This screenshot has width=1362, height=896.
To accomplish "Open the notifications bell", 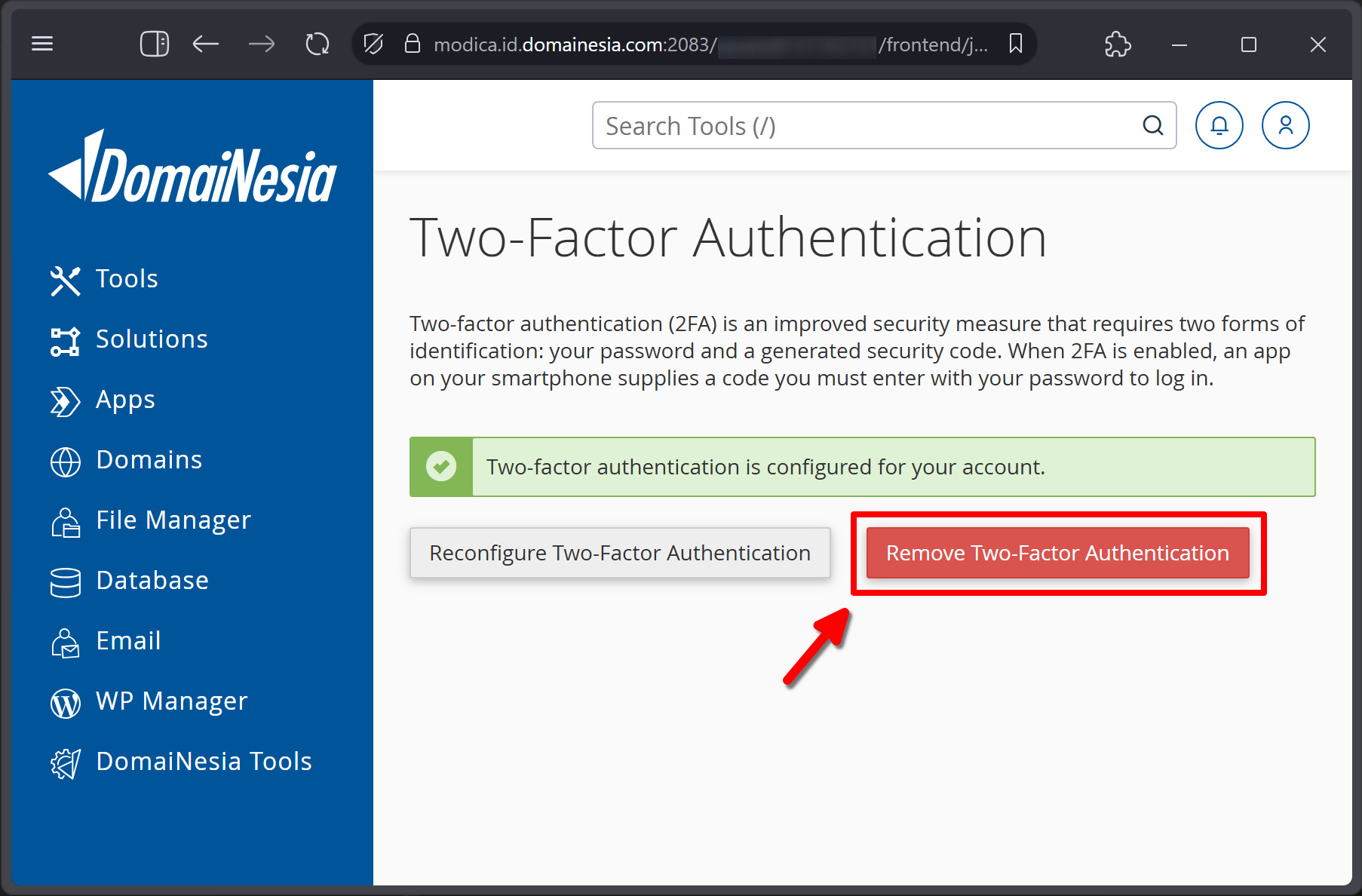I will coord(1219,125).
